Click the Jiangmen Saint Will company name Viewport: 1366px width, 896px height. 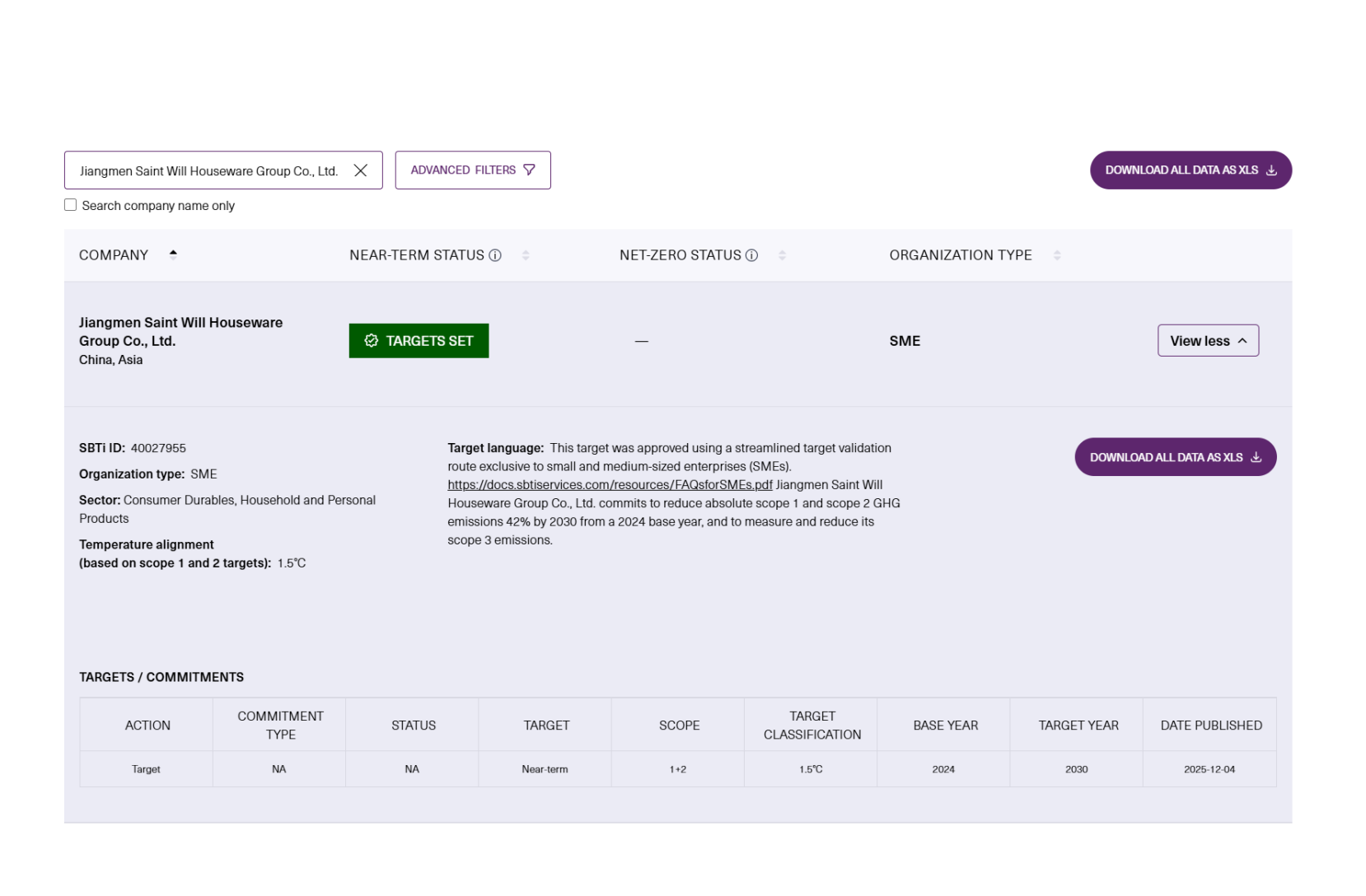coord(180,331)
